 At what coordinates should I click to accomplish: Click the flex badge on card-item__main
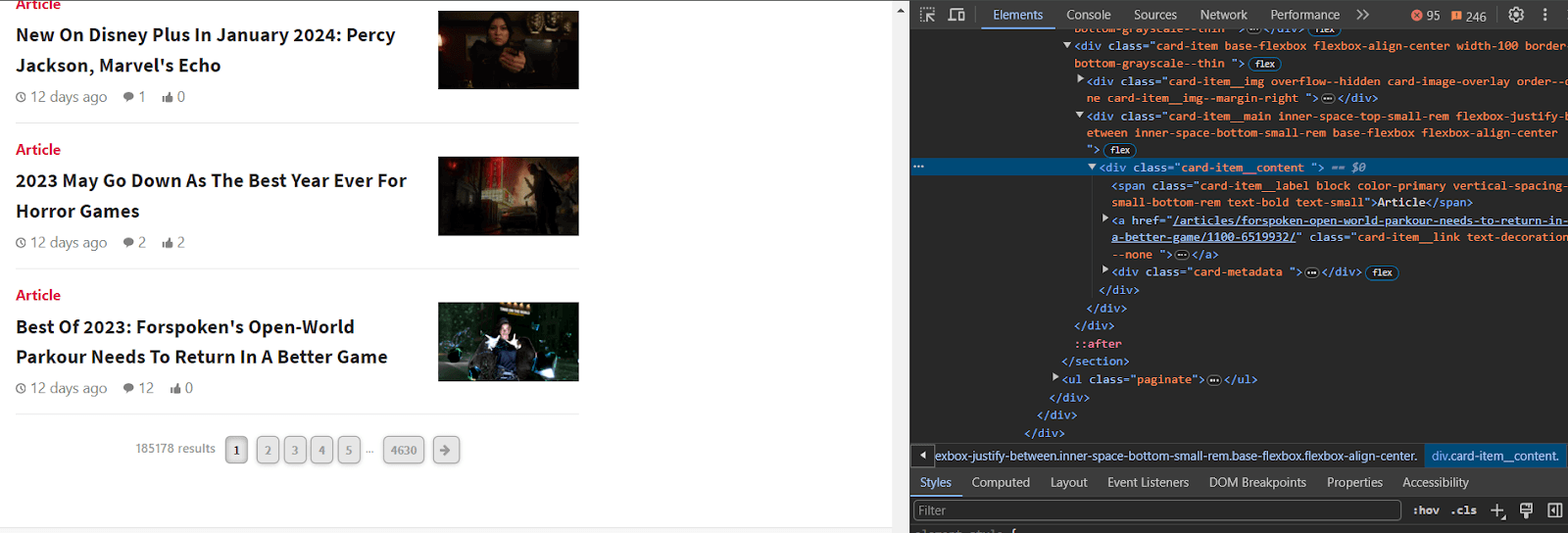(x=1120, y=150)
